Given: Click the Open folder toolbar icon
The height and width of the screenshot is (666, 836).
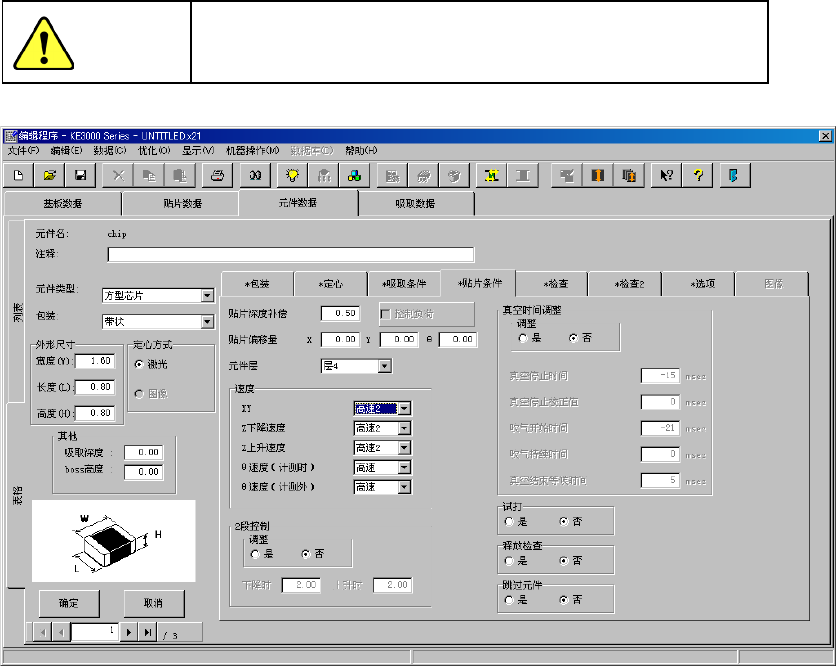Looking at the screenshot, I should coord(50,175).
